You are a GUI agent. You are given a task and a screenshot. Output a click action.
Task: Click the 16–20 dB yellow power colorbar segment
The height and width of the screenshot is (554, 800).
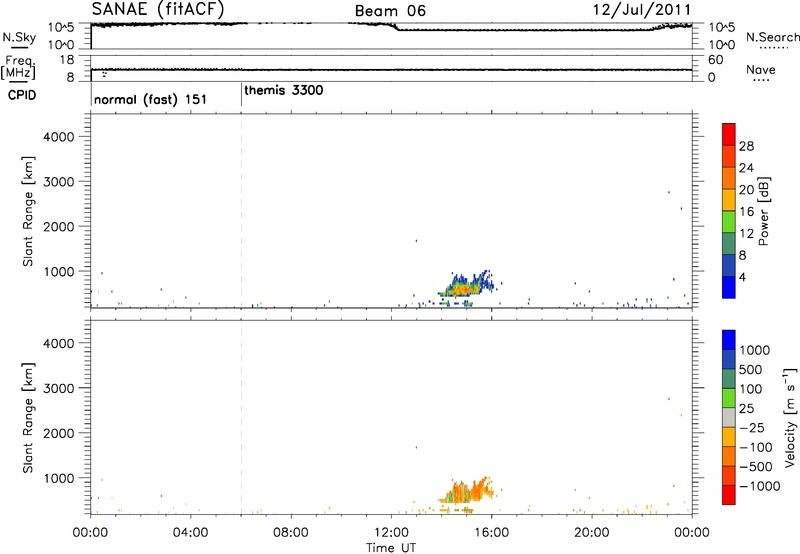click(729, 199)
